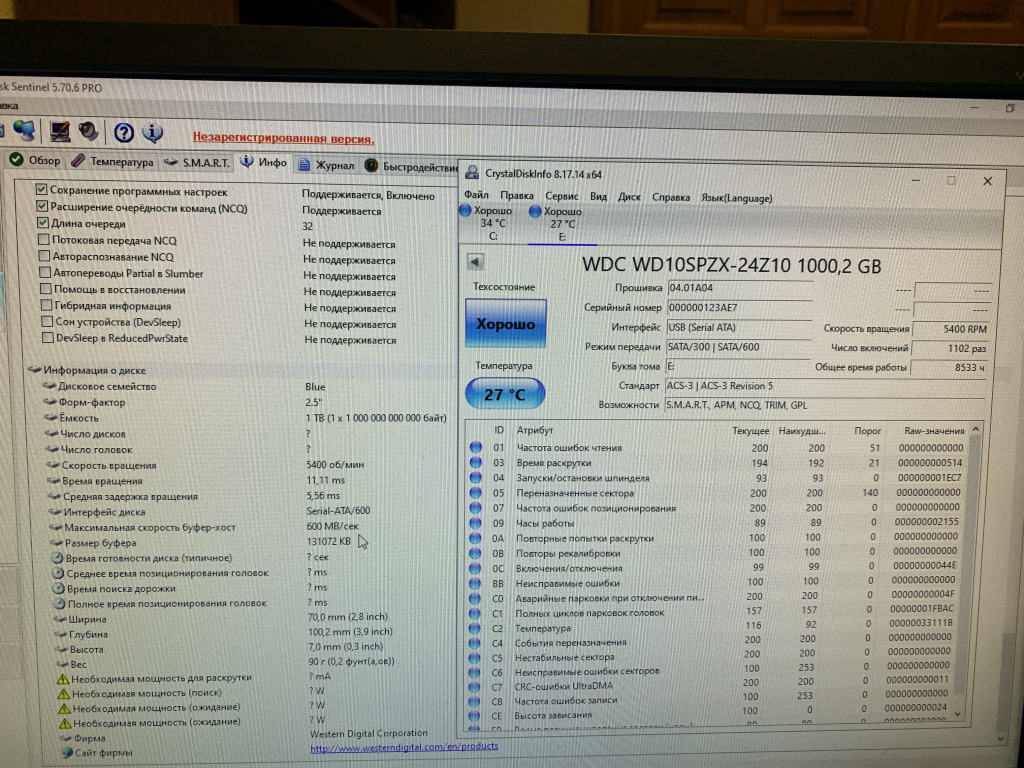
Task: Collapse the Информация о диске section
Action: pos(35,370)
